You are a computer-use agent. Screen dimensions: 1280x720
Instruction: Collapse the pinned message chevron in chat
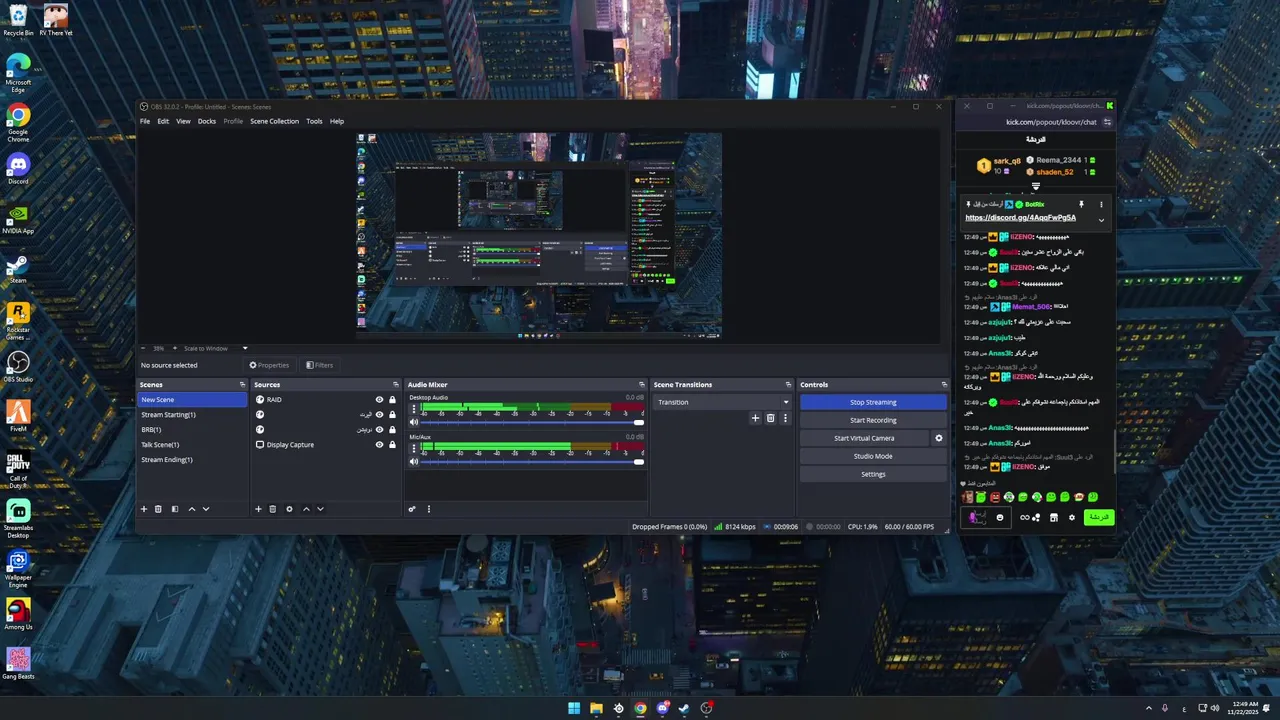[x=1101, y=220]
